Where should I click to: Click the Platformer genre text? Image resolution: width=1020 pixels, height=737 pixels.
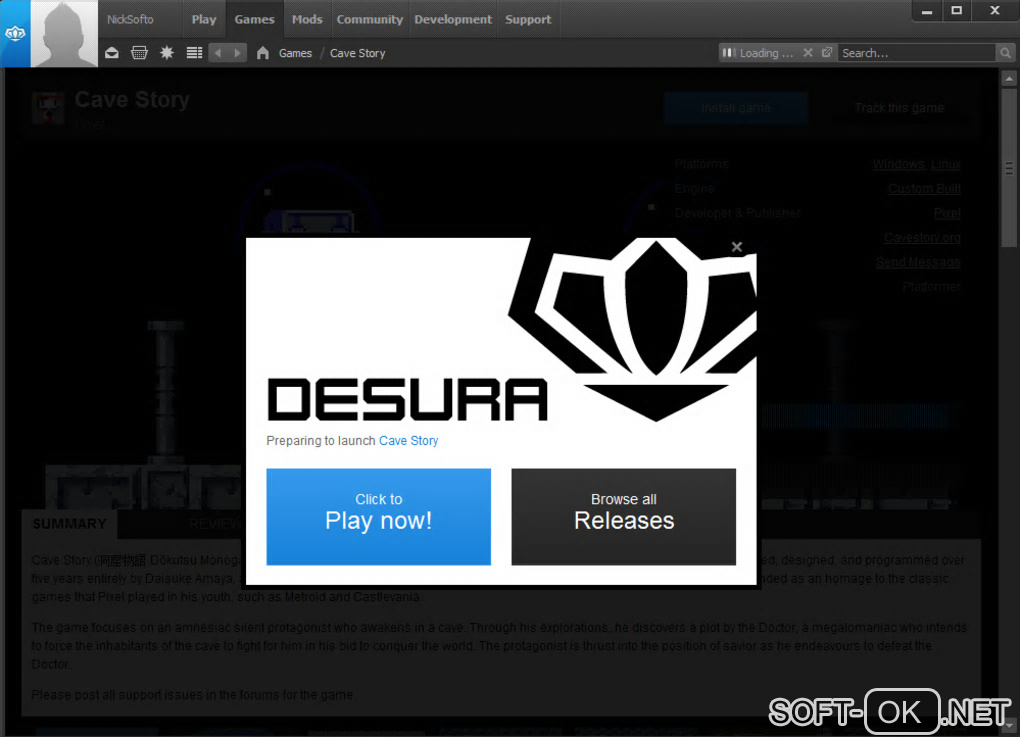tap(932, 286)
